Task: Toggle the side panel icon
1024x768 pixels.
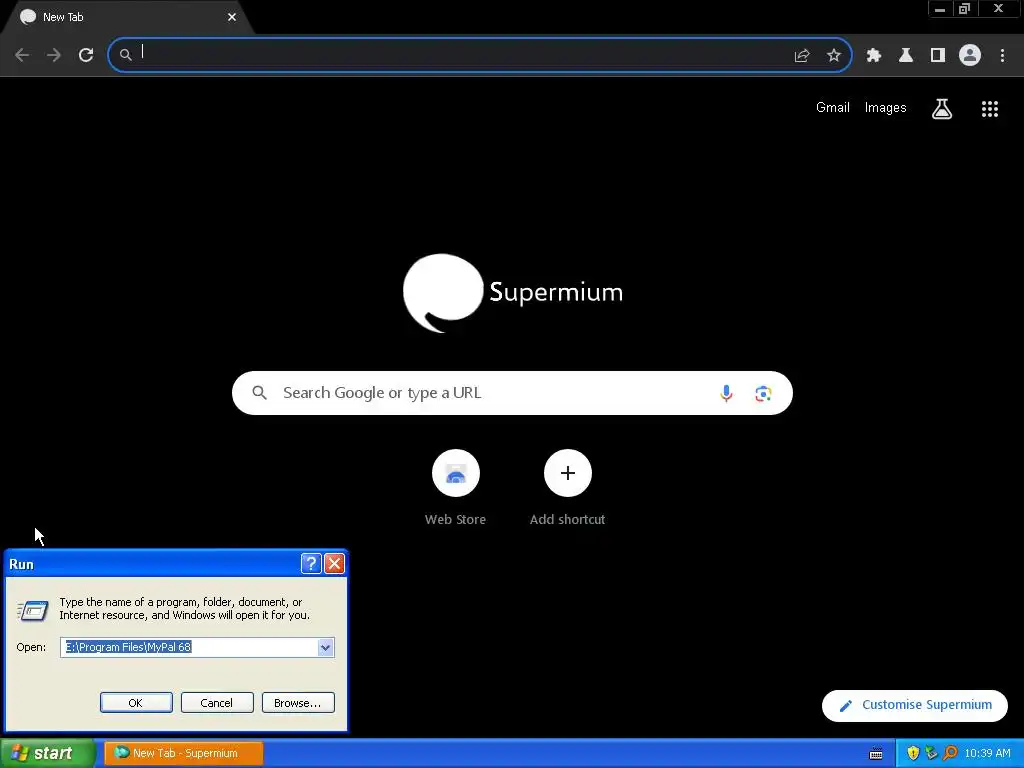Action: coord(938,56)
